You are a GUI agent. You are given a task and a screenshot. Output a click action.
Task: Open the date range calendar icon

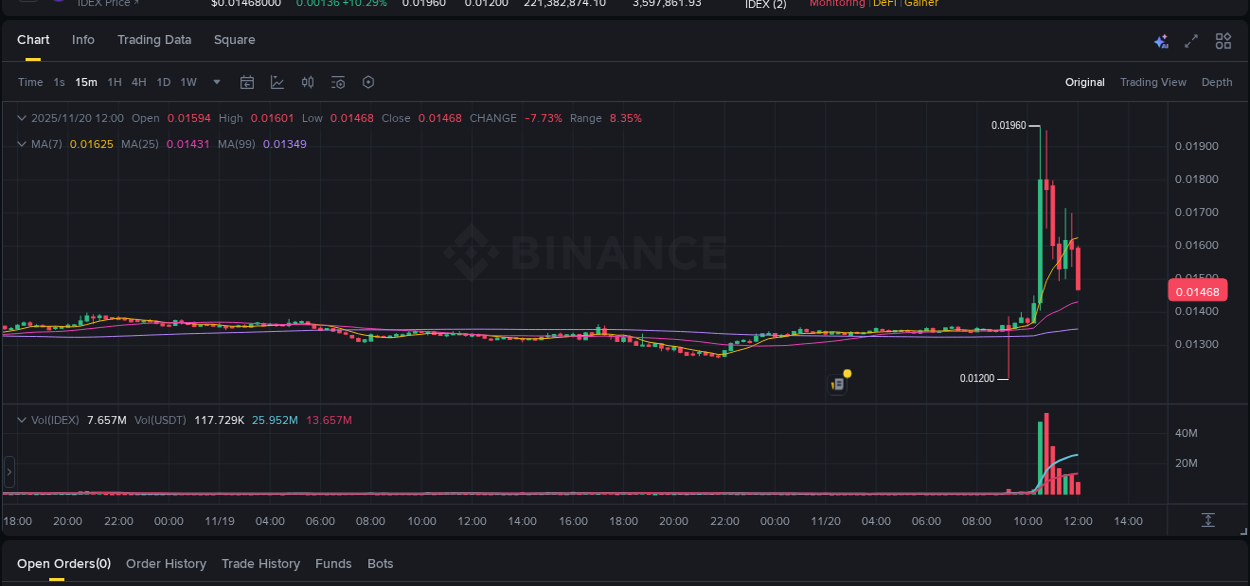[247, 82]
